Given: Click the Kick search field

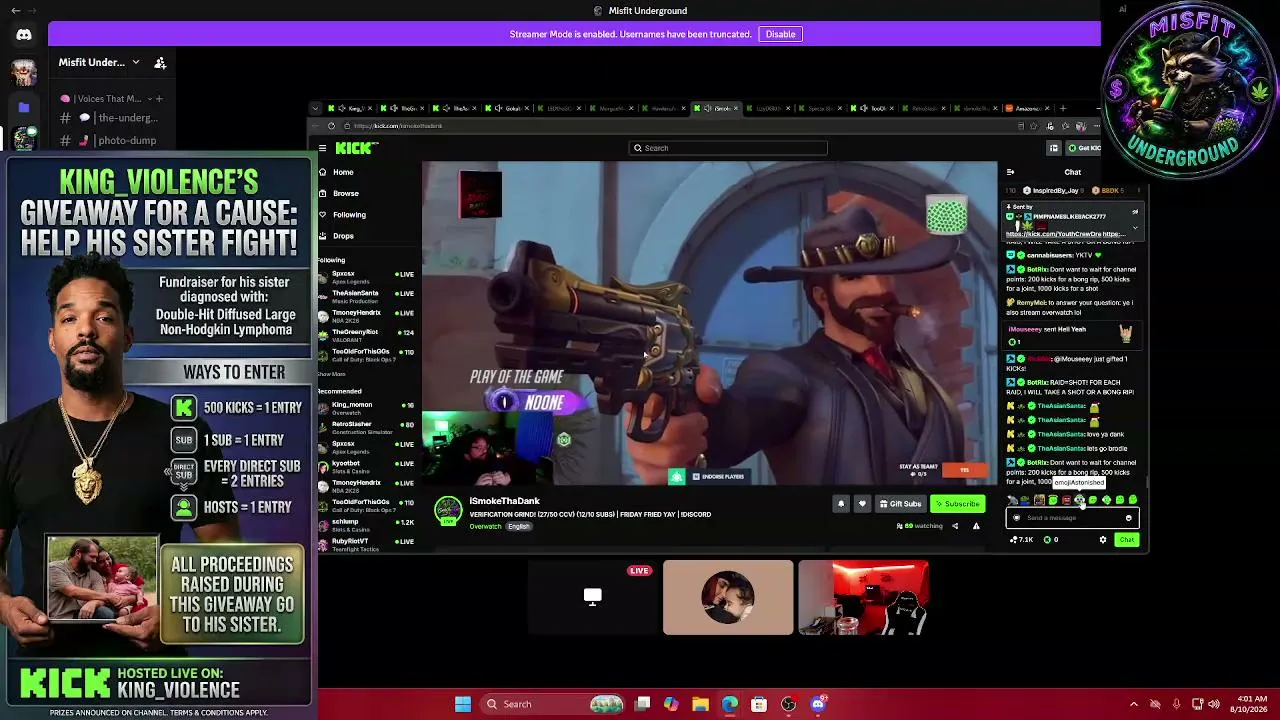Looking at the screenshot, I should 728,148.
